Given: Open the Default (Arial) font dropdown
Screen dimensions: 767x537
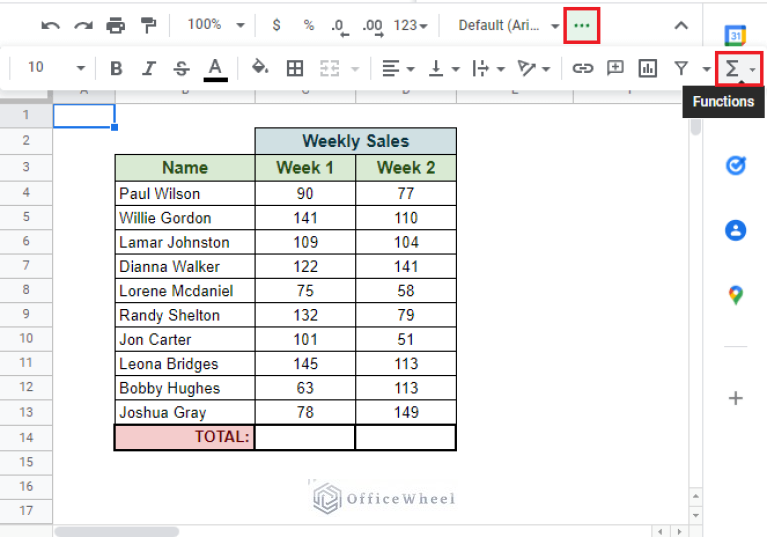Looking at the screenshot, I should click(508, 25).
